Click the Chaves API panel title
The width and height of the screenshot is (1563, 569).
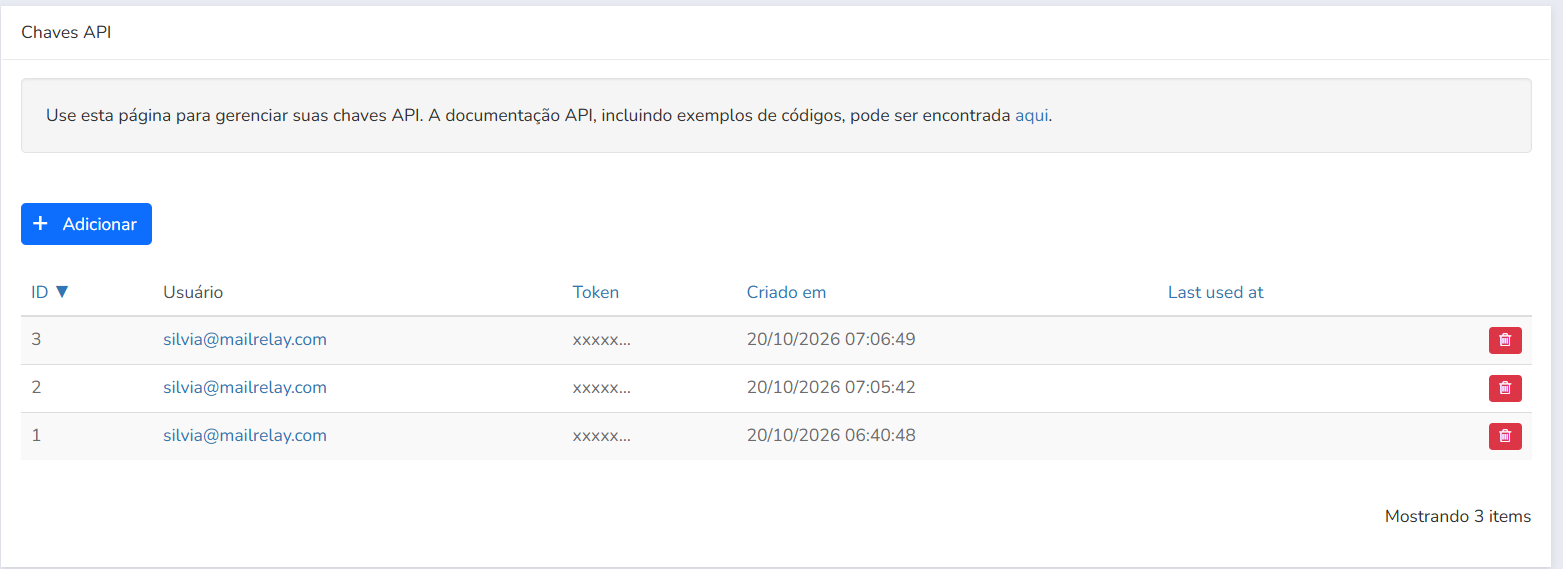[x=66, y=32]
